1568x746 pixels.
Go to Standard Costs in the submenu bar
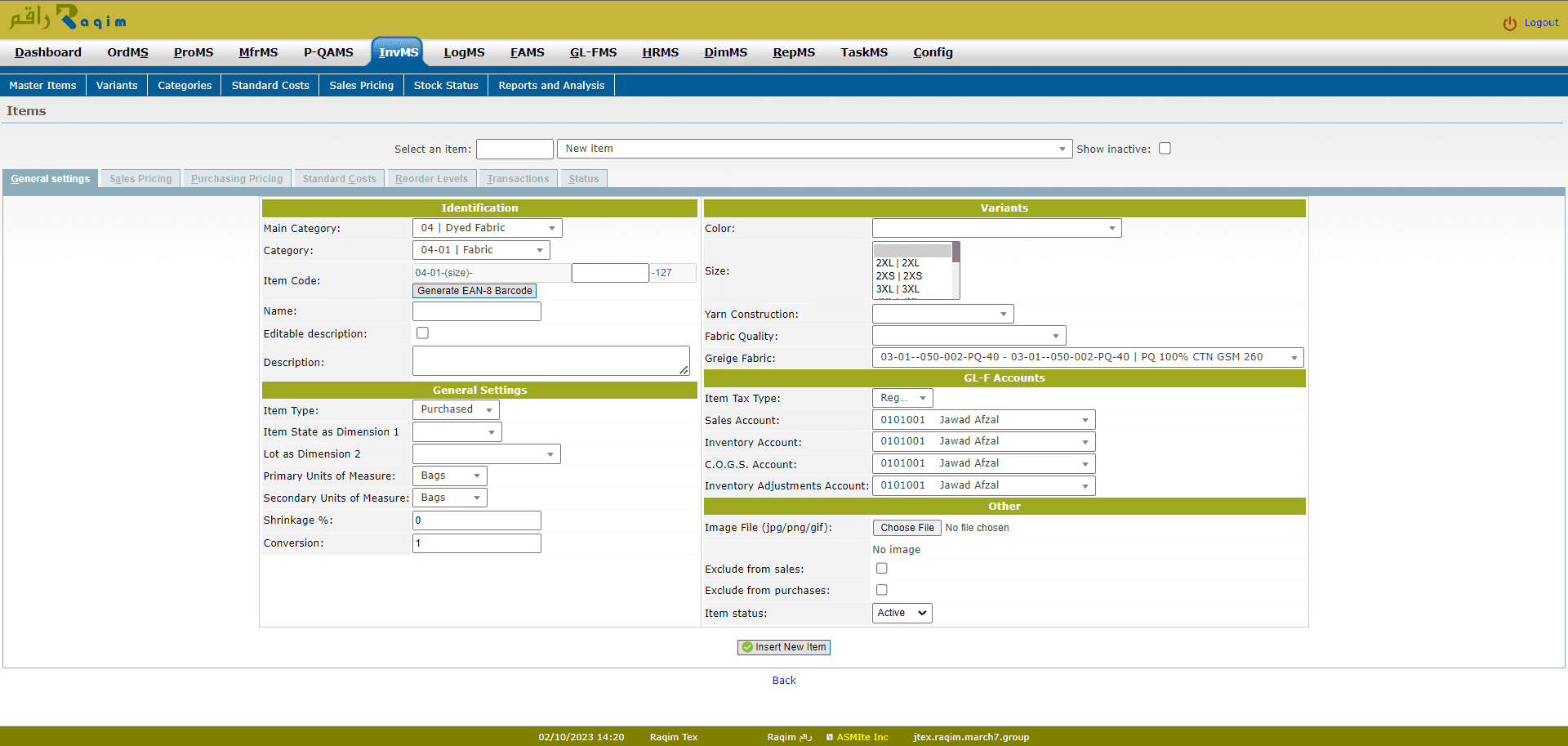[270, 85]
